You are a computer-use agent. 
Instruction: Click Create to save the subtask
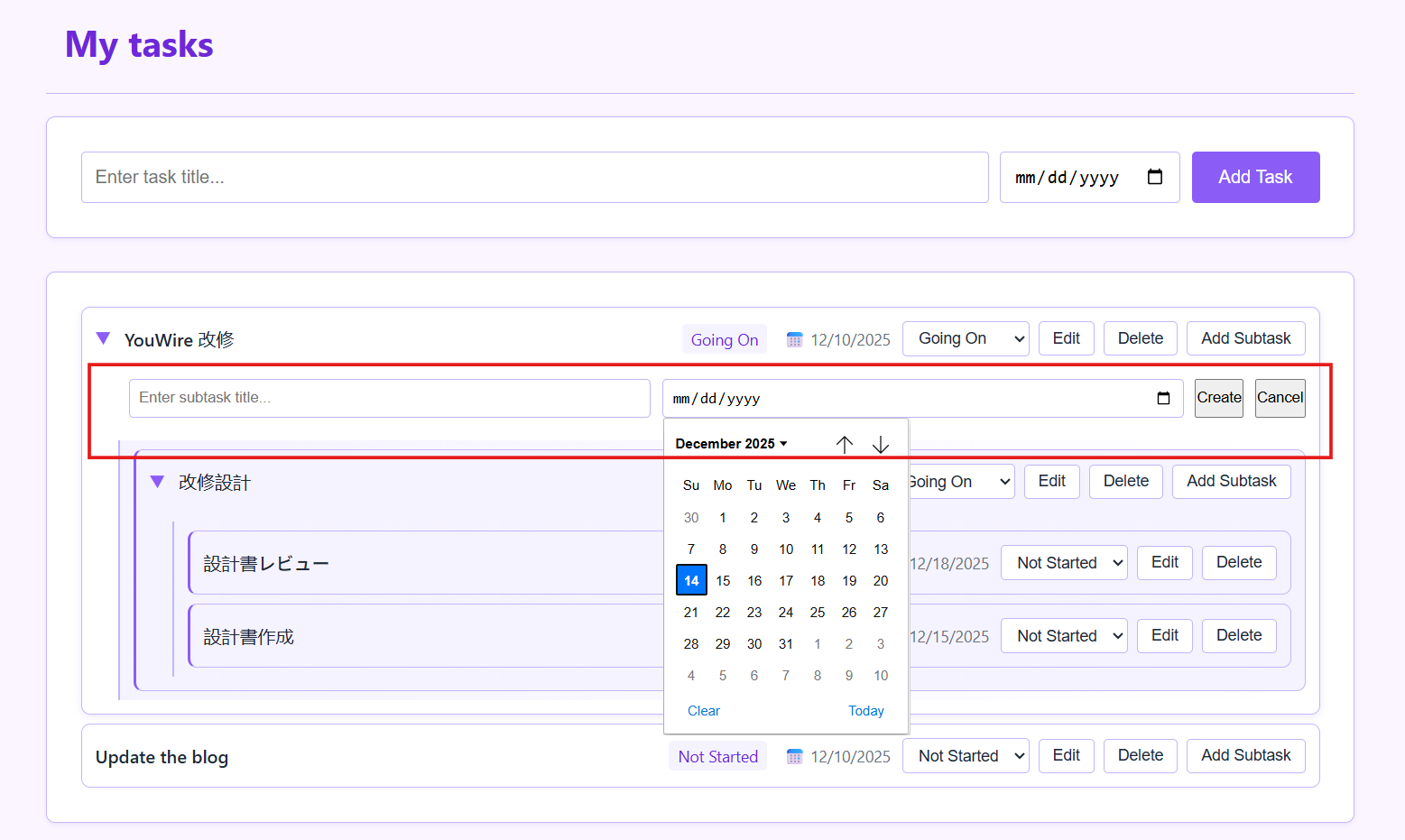[1218, 398]
